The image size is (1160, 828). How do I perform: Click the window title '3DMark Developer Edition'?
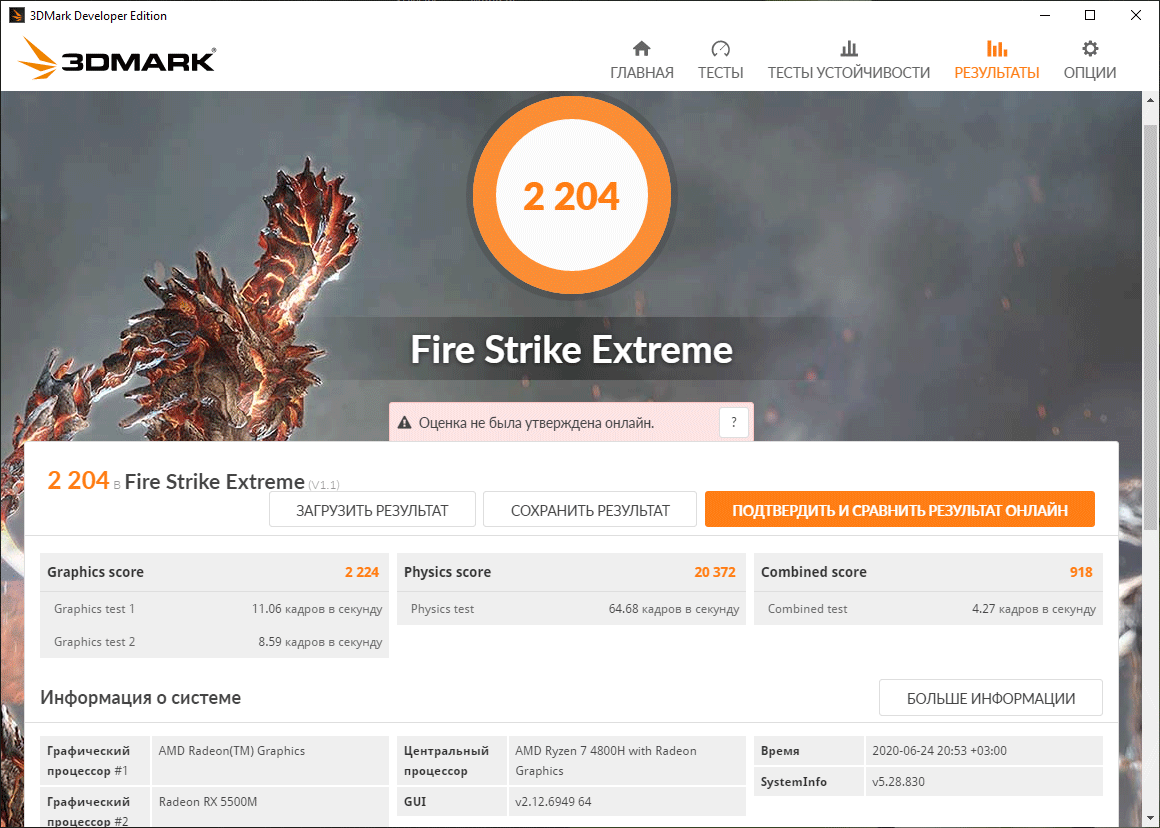pos(98,16)
